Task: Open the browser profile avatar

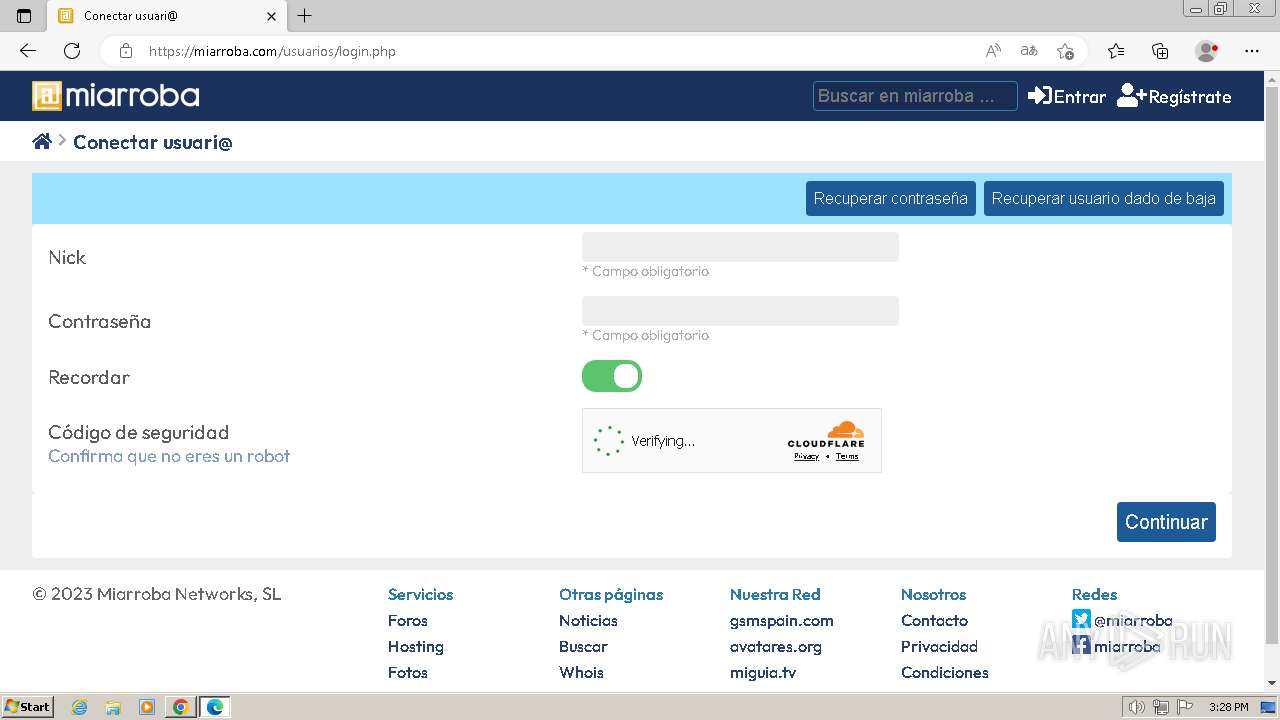Action: pos(1206,51)
